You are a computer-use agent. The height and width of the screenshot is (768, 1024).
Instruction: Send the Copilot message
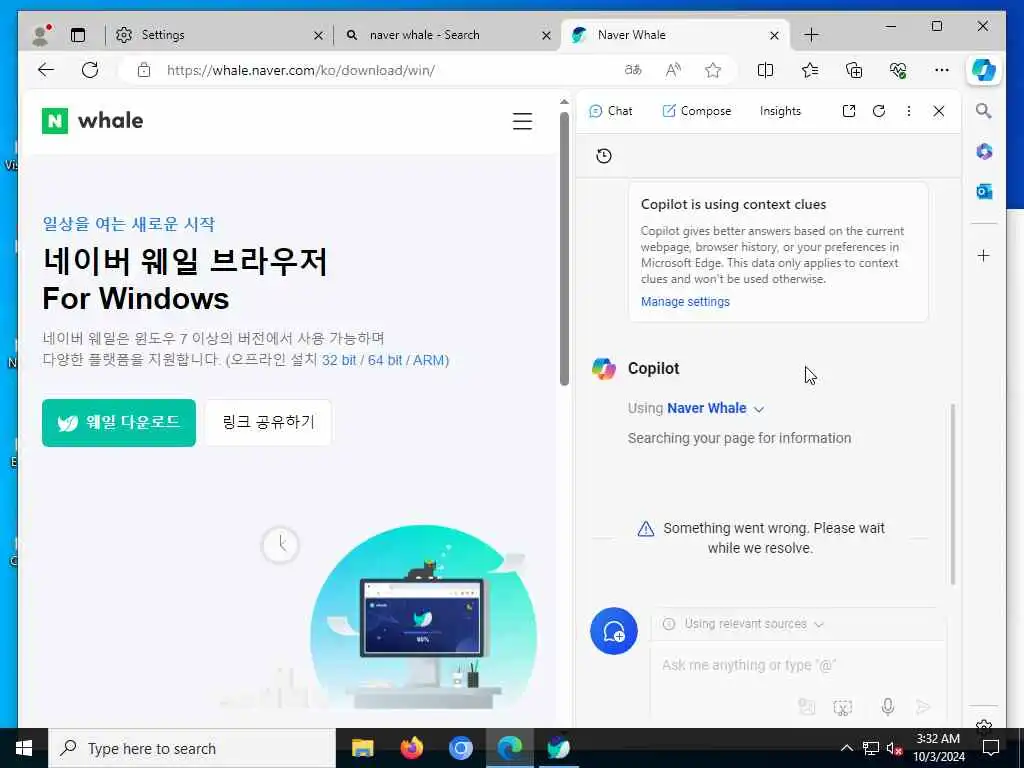923,707
